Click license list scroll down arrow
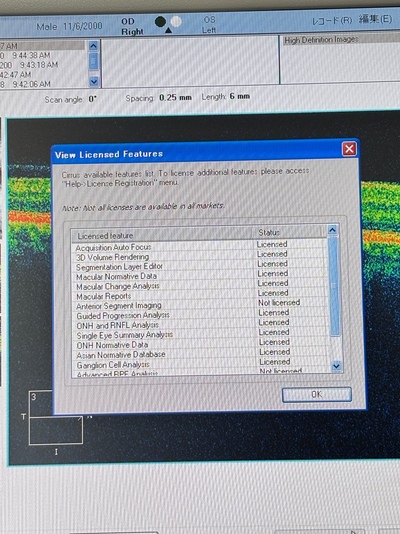This screenshot has width=400, height=534. click(x=336, y=366)
